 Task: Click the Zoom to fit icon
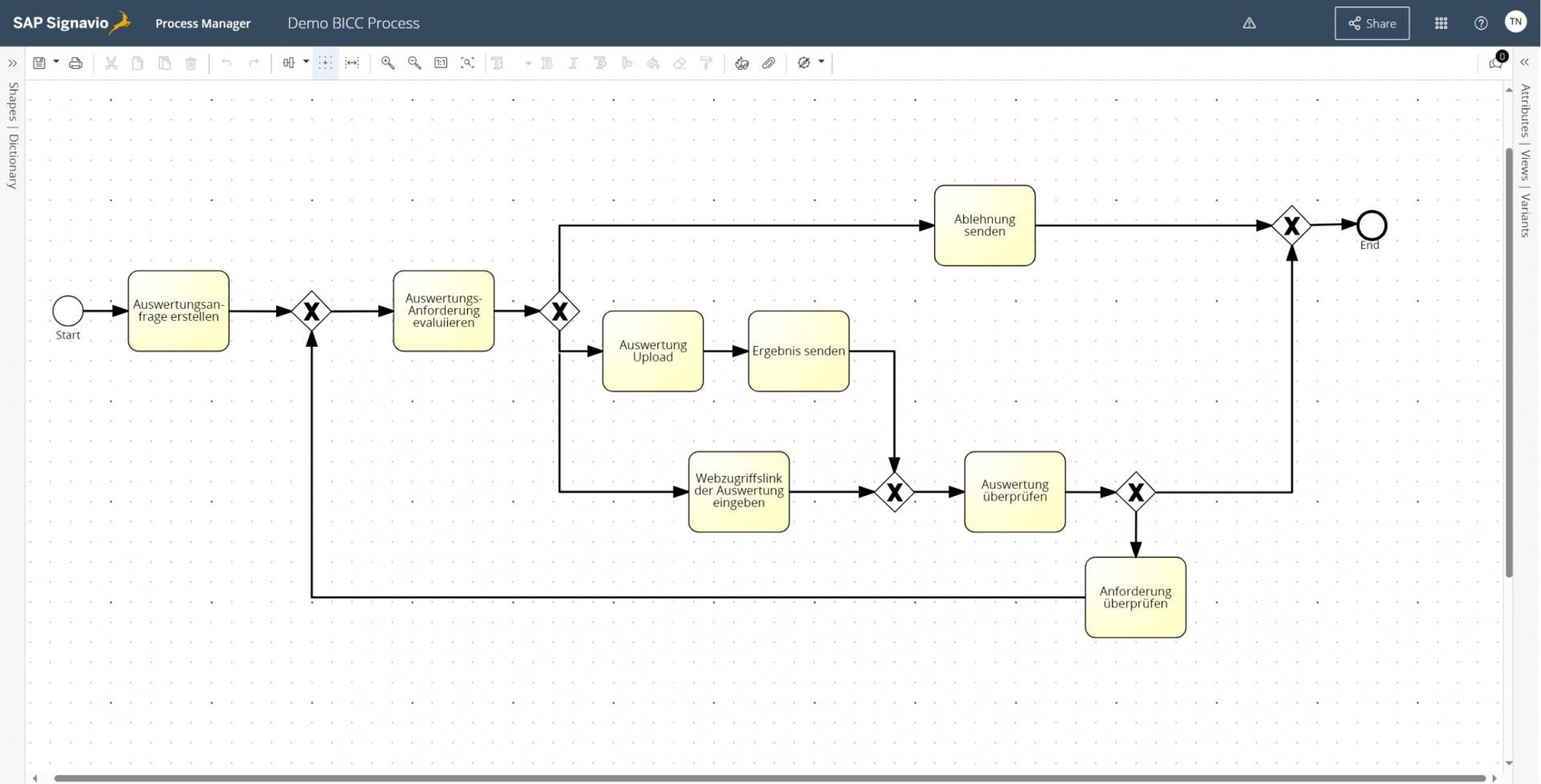point(467,63)
